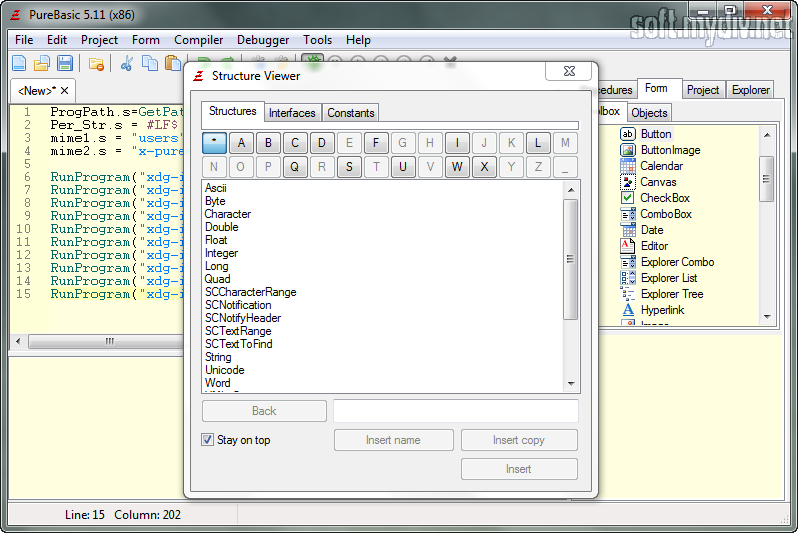This screenshot has height=533, width=798.
Task: Click the Open file toolbar icon
Action: (x=41, y=63)
